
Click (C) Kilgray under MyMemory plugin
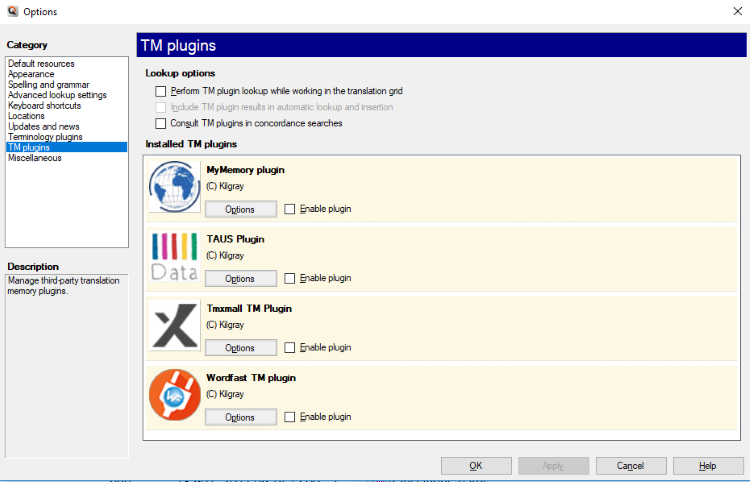225,186
